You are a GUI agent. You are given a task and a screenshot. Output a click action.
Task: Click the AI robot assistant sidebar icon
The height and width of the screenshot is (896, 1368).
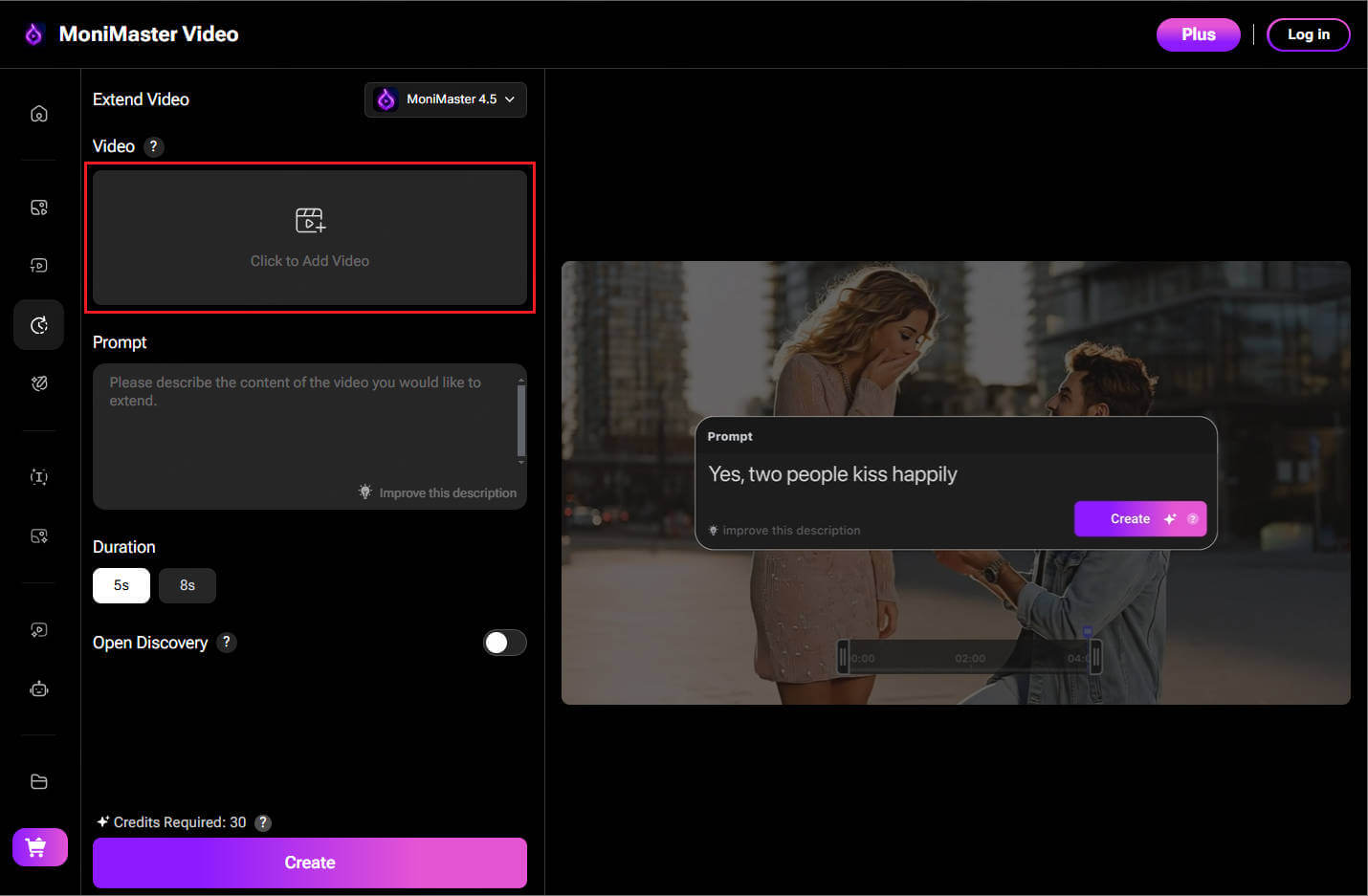tap(38, 688)
